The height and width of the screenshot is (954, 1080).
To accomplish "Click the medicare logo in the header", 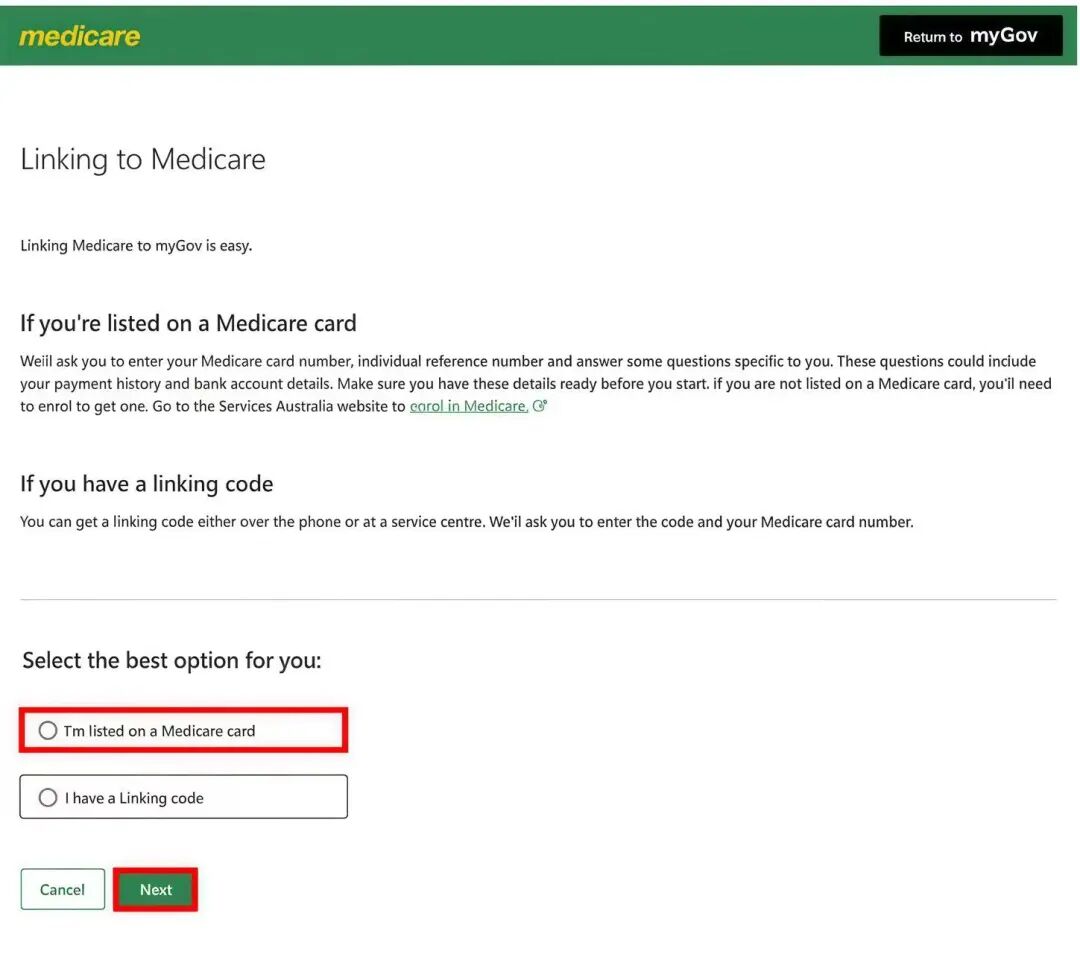I will pyautogui.click(x=80, y=37).
